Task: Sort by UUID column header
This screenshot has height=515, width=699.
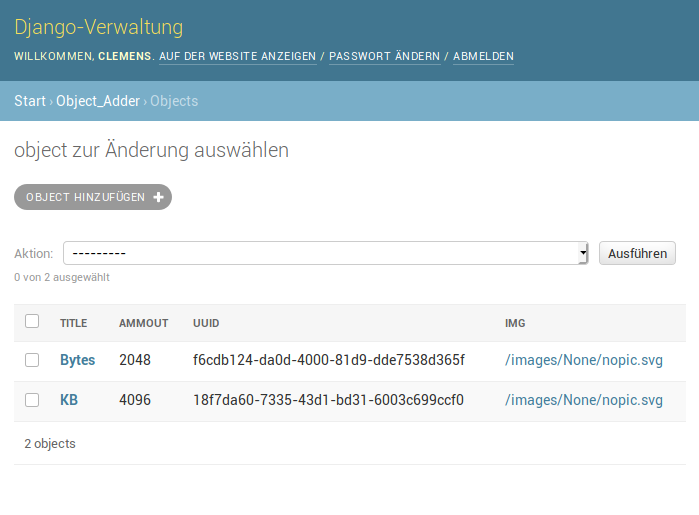Action: tap(206, 323)
